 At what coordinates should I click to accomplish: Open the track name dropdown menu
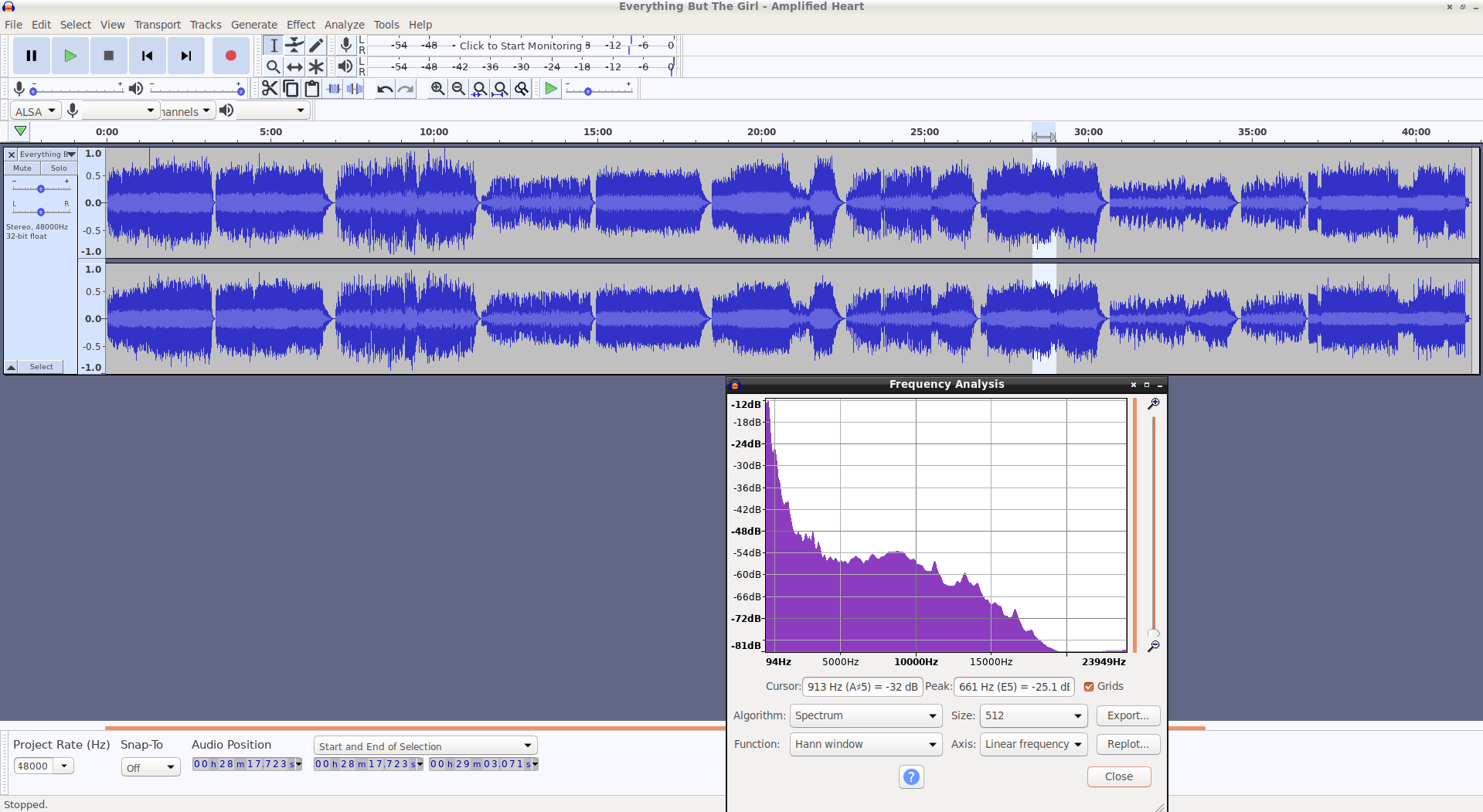tap(47, 155)
